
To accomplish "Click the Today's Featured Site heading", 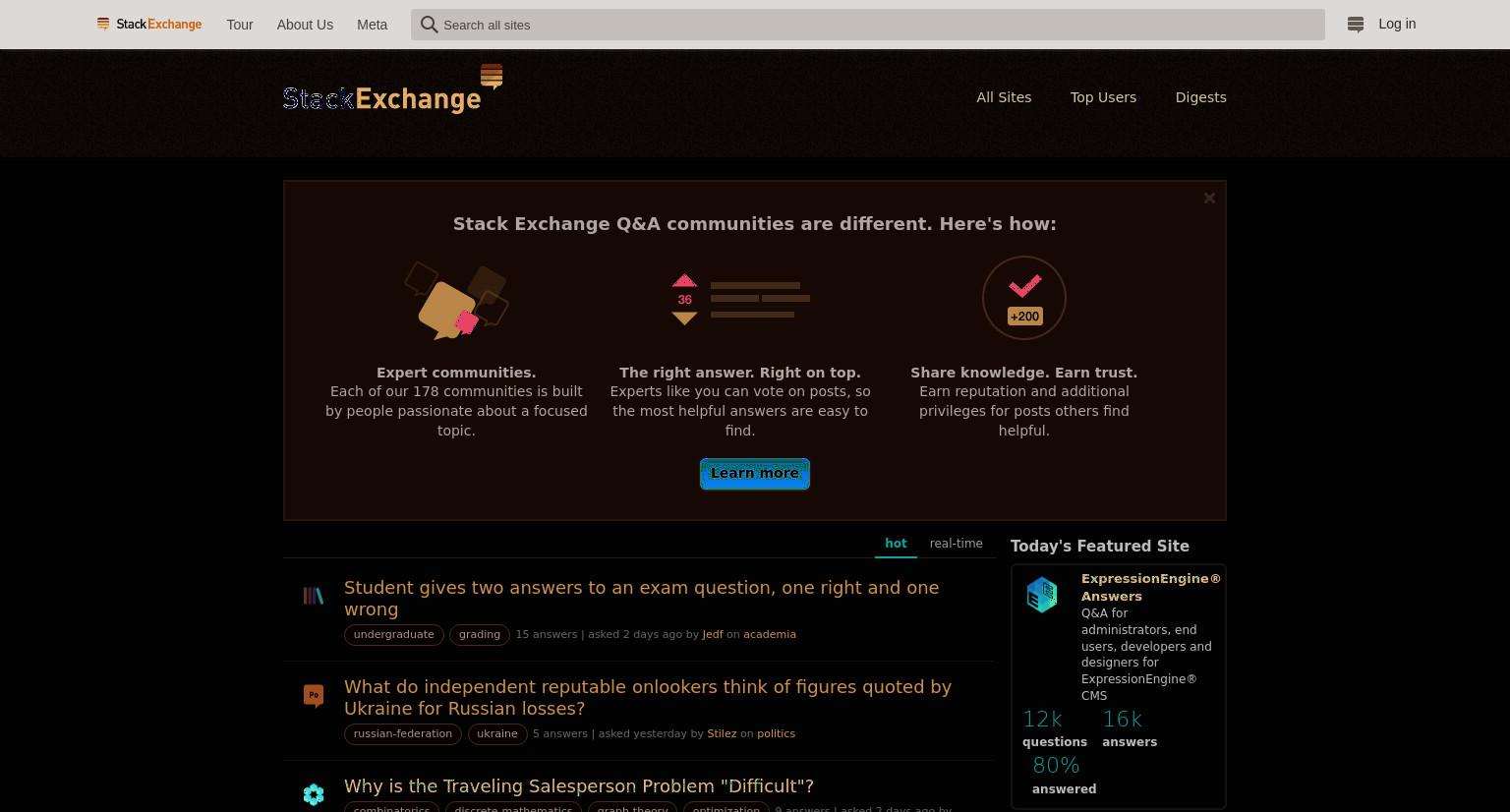I will click(1100, 547).
